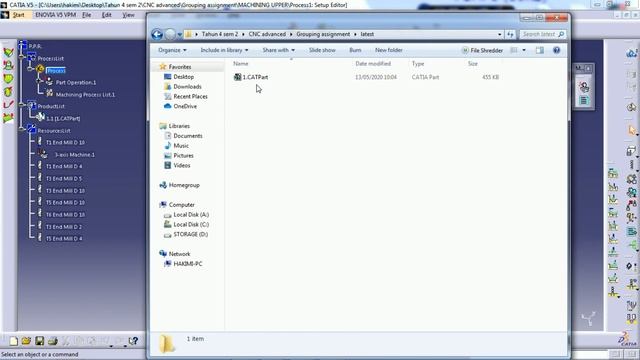Click the Print icon in CATIA bottom toolbar
Screen dimensions: 640x360
[52, 341]
